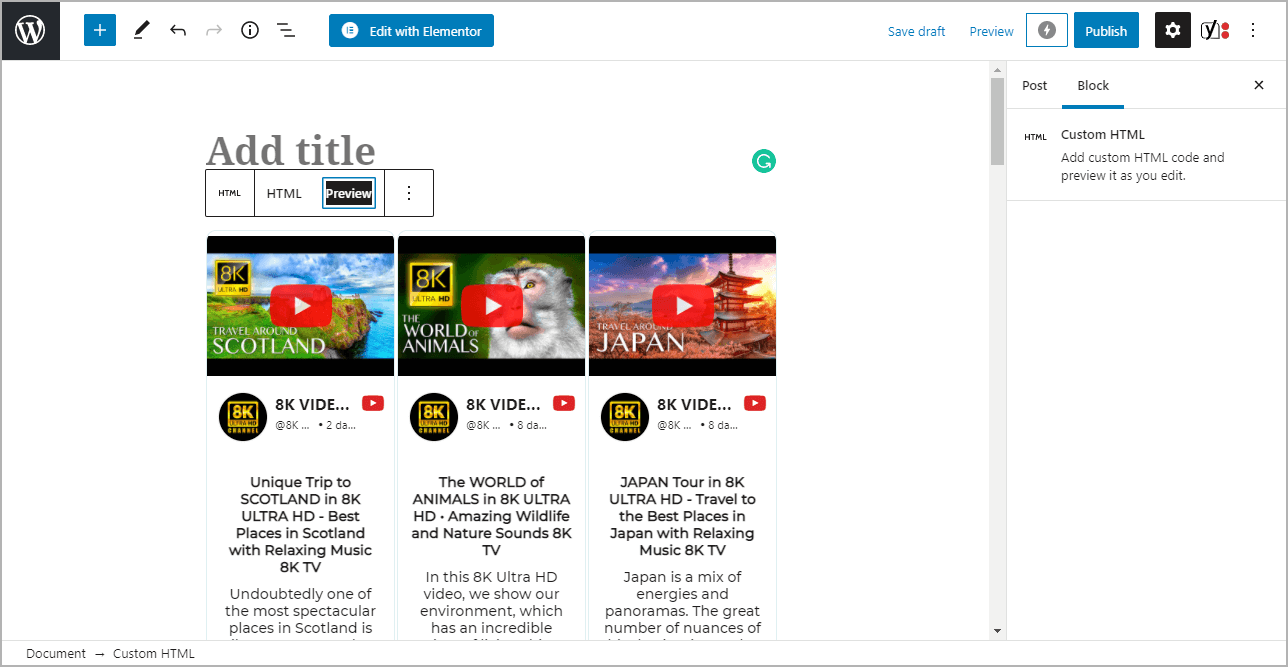Close the settings sidebar
The width and height of the screenshot is (1288, 667).
(x=1259, y=85)
